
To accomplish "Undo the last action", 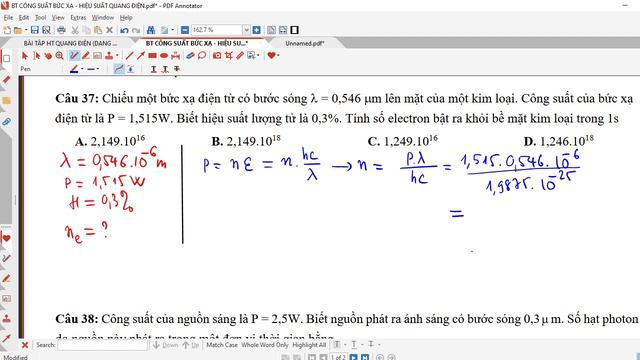I will (x=124, y=30).
